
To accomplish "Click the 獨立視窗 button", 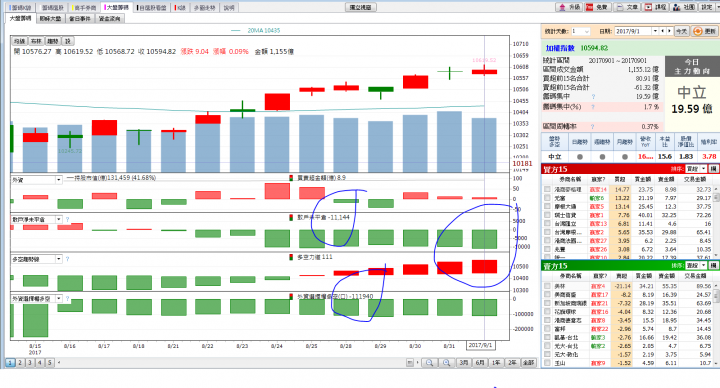I will pyautogui.click(x=360, y=7).
